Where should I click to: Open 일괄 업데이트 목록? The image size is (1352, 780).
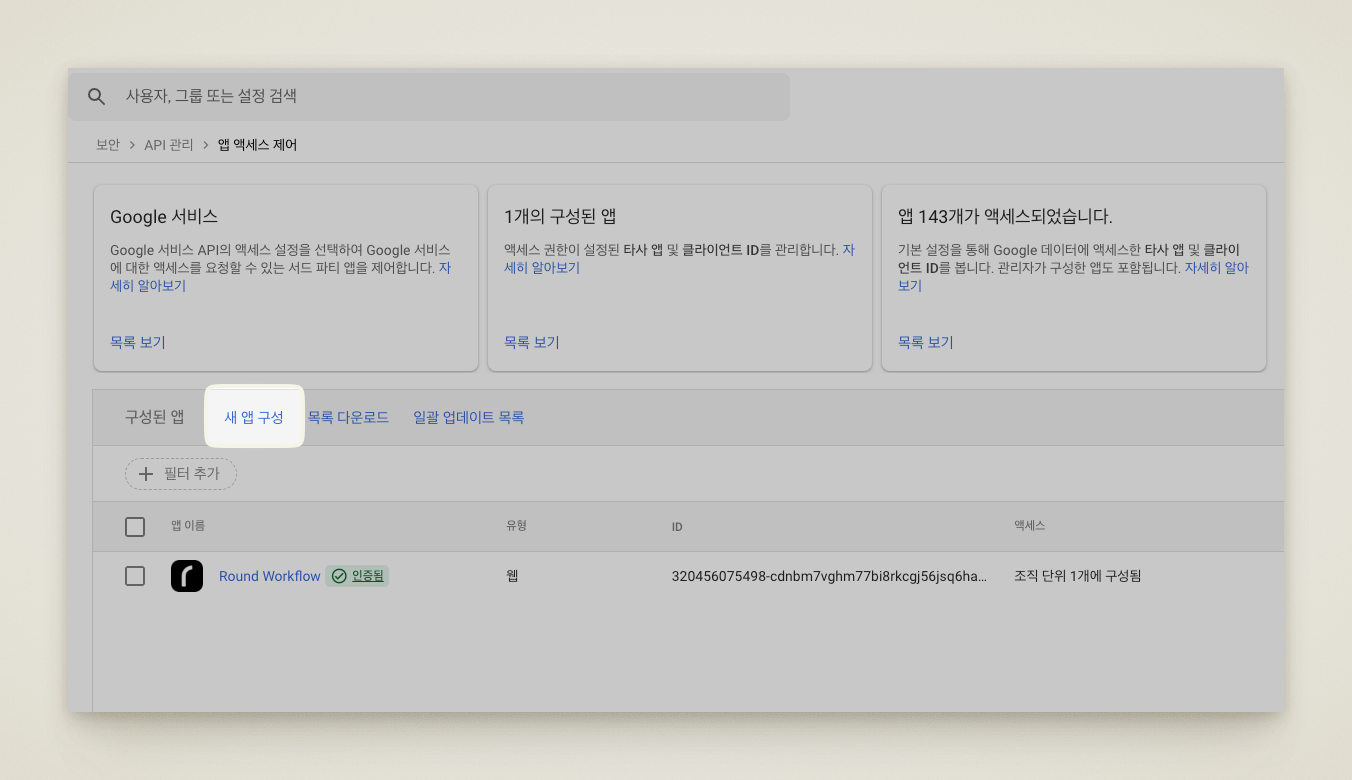tap(469, 417)
